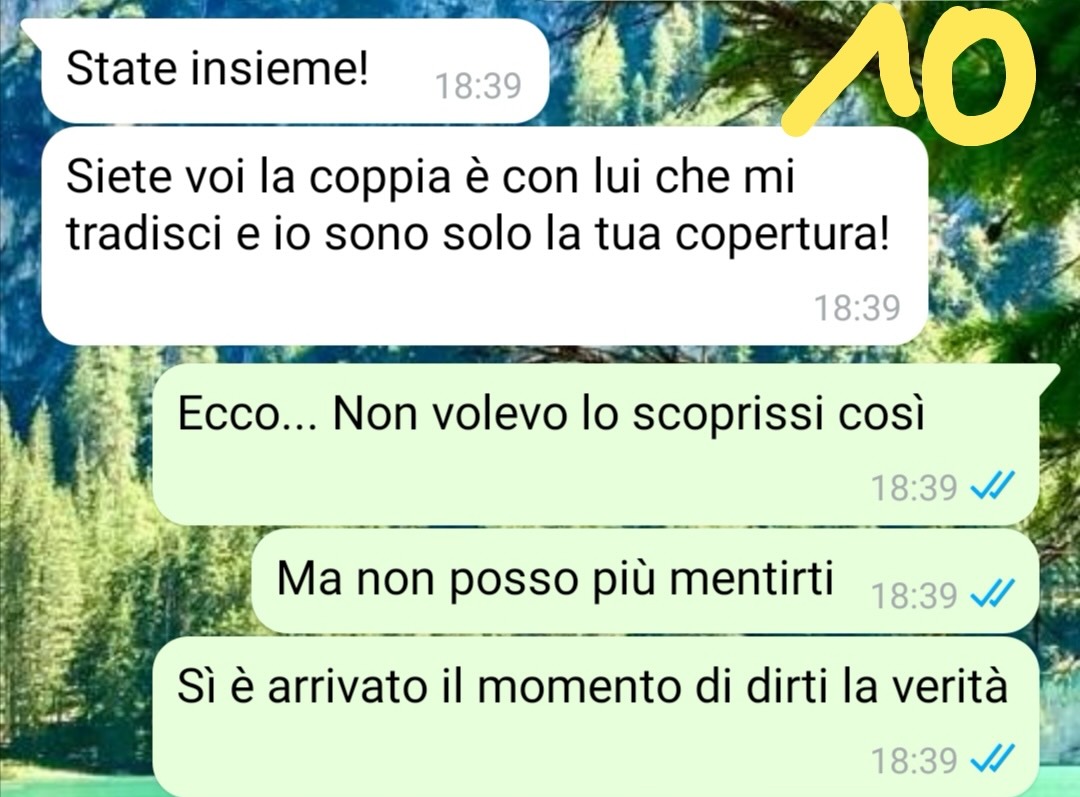Click the 18:39 timestamp next to "State insieme!"
Viewport: 1080px width, 797px height.
[478, 87]
